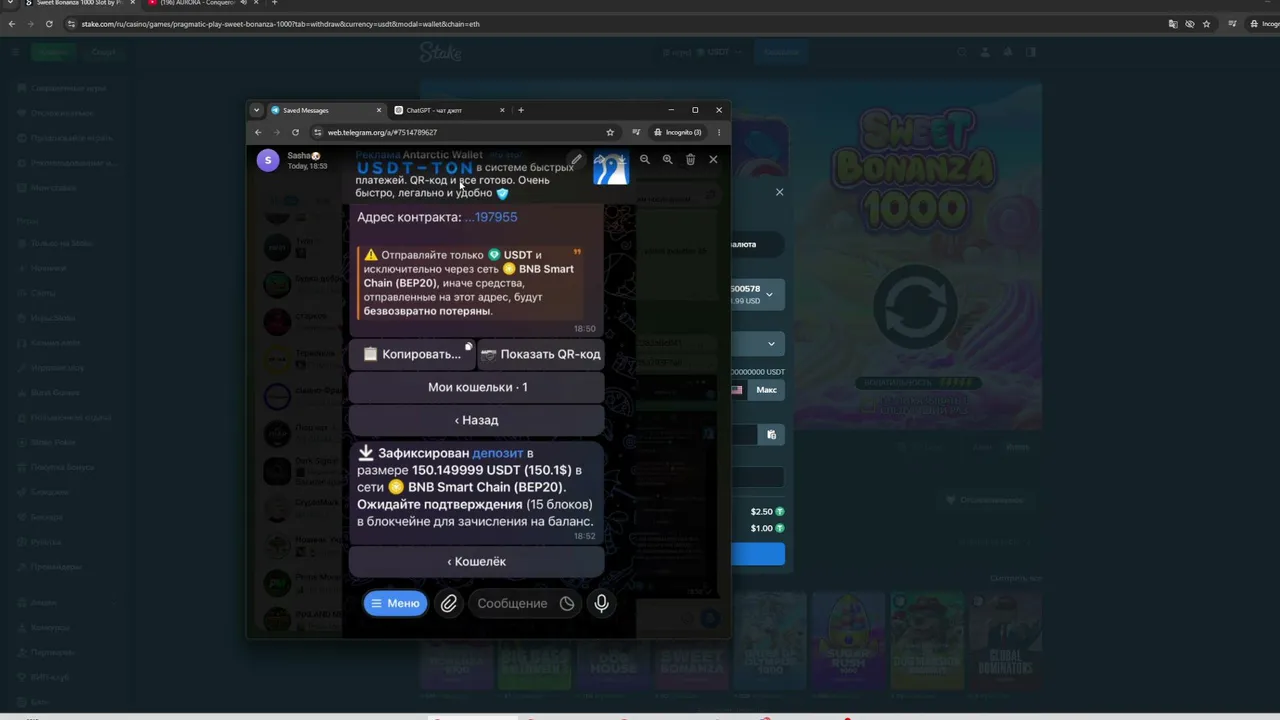
Task: Open the Telegram browser window menu
Action: pyautogui.click(x=718, y=132)
